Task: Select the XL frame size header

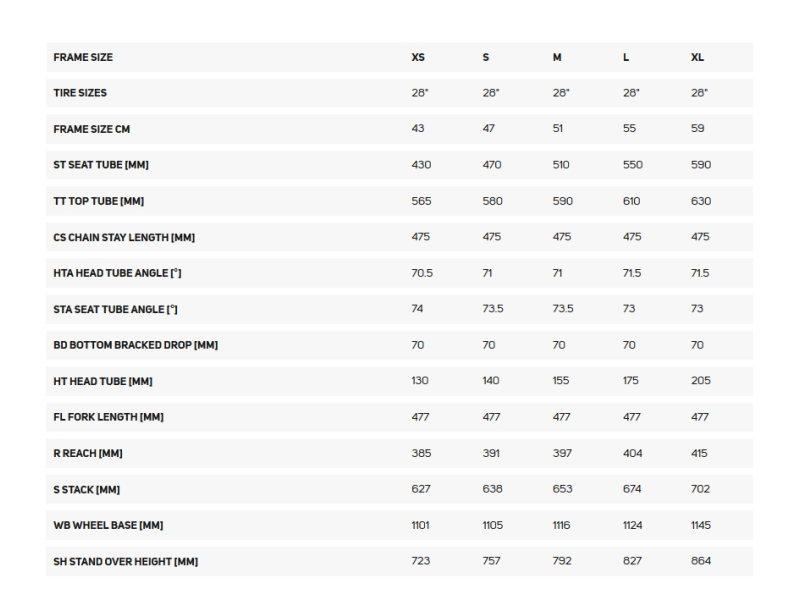Action: tap(697, 57)
